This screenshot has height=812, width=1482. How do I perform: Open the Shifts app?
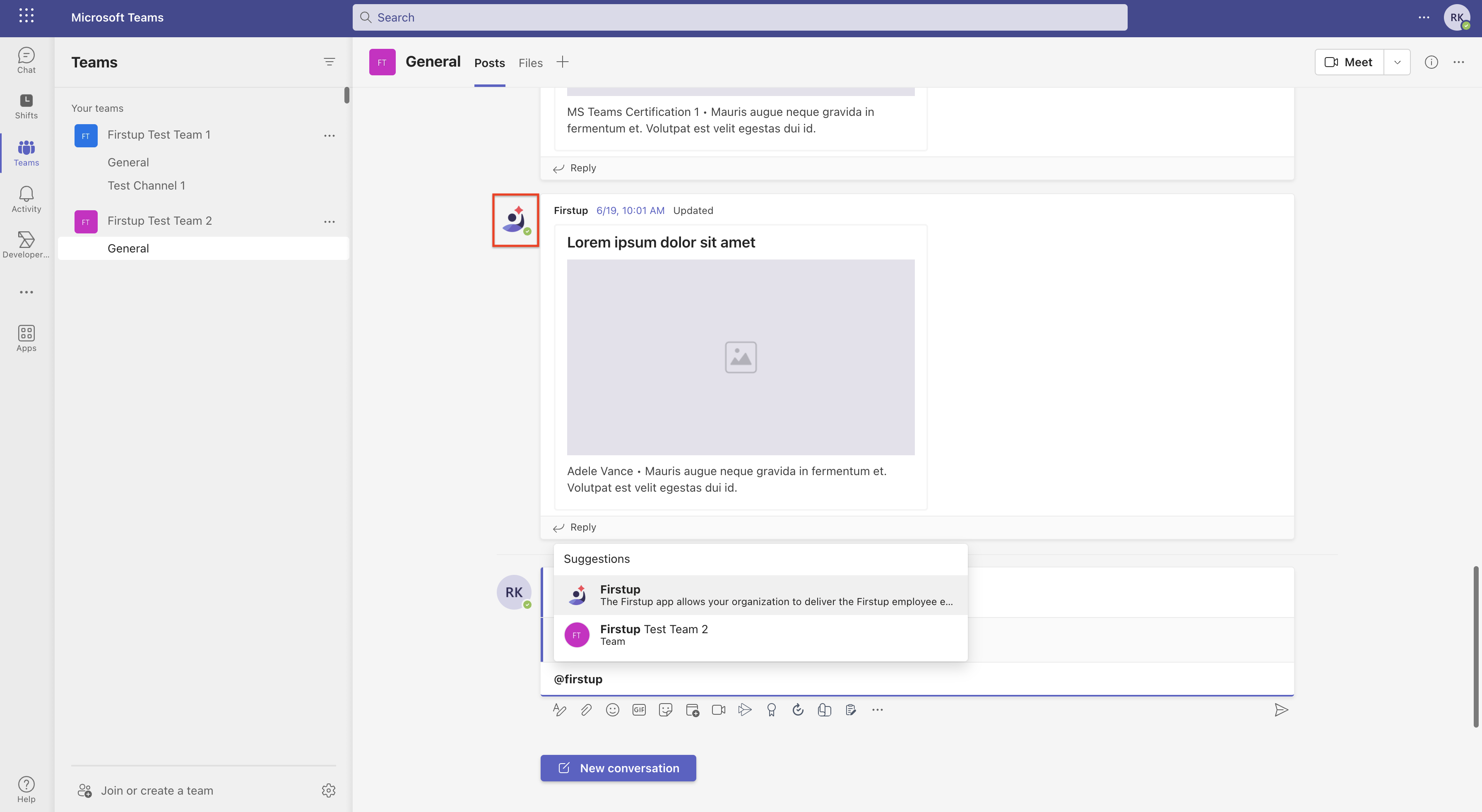coord(26,106)
